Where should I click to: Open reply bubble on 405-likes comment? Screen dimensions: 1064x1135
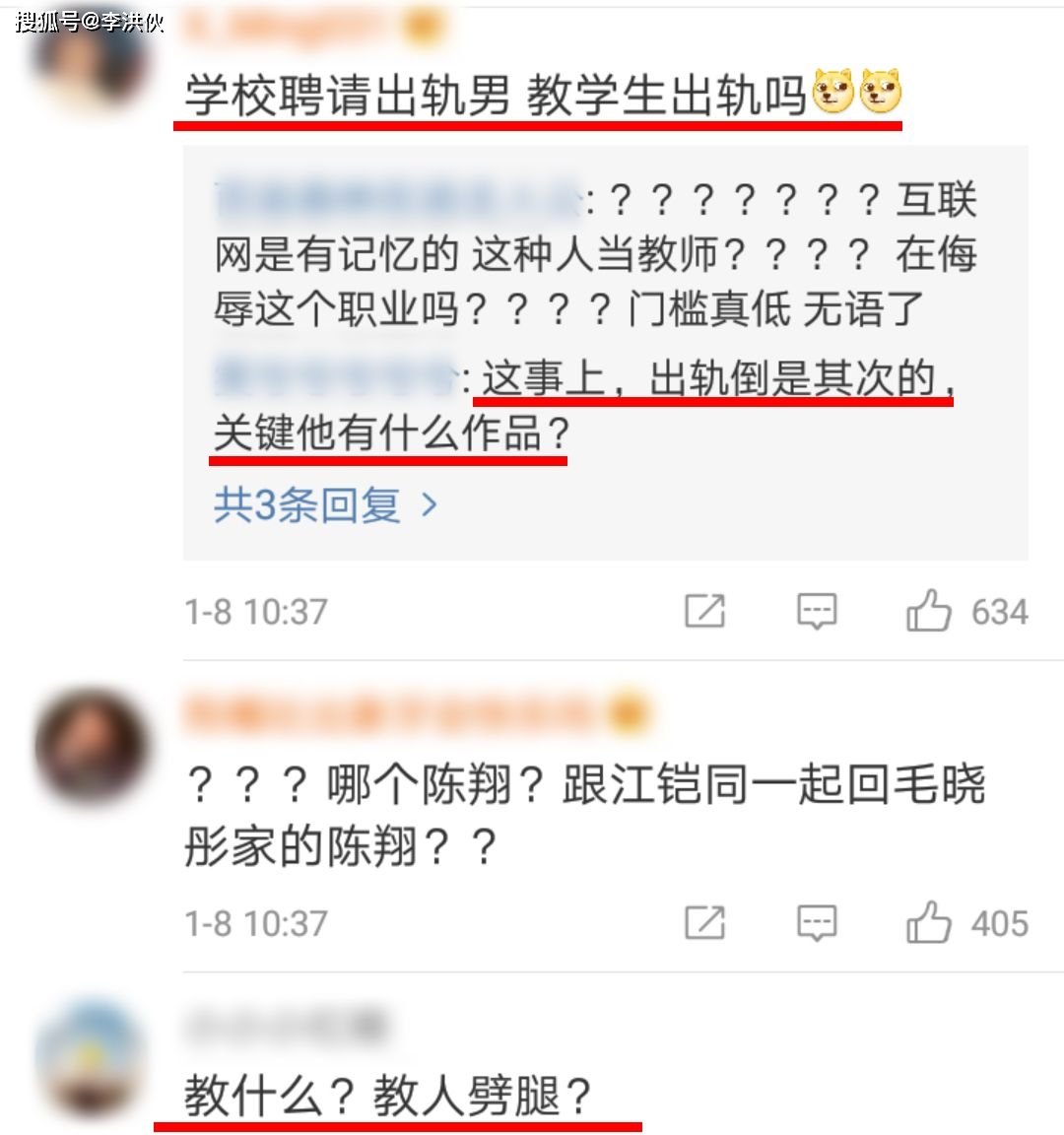817,923
